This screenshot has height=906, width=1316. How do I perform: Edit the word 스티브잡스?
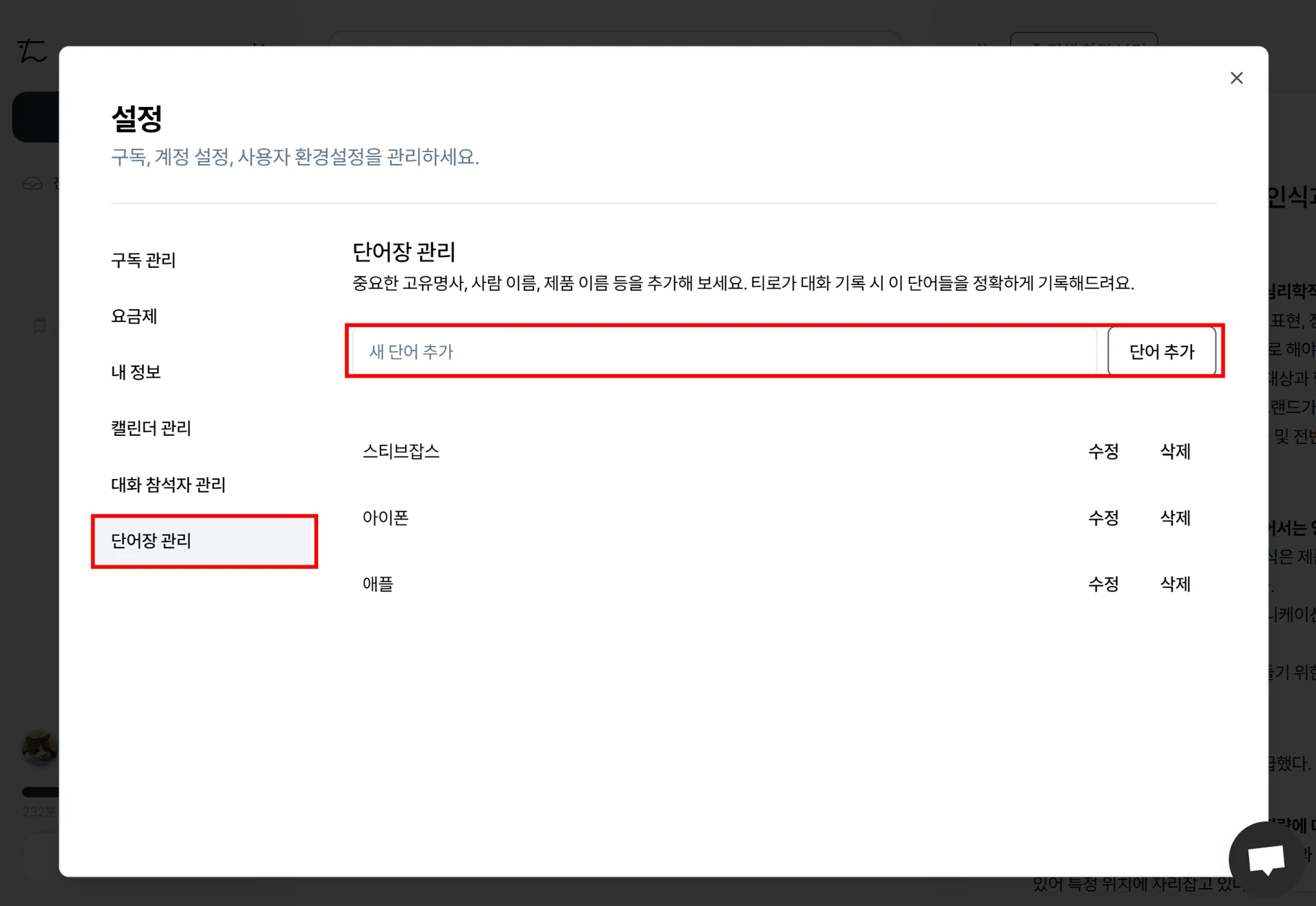(x=1103, y=451)
